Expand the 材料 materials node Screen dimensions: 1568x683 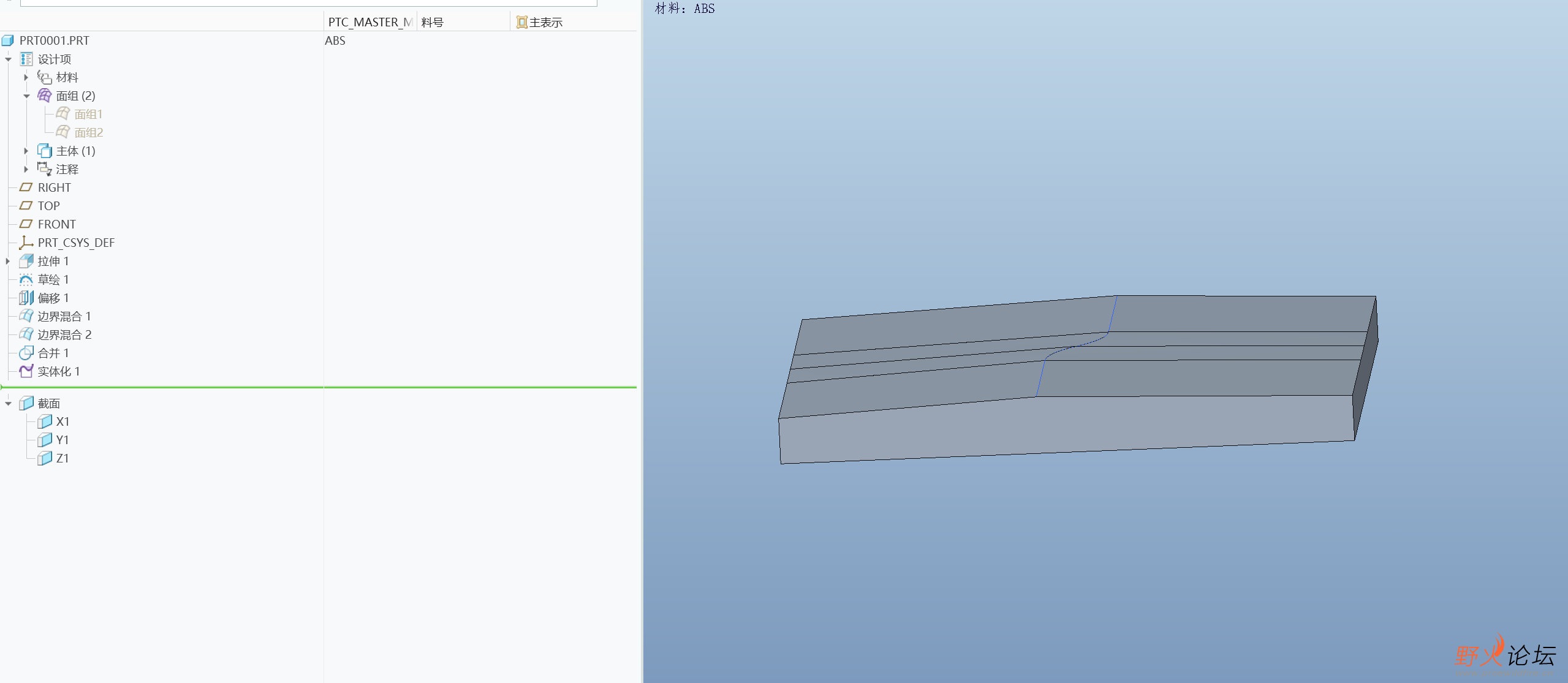coord(26,77)
